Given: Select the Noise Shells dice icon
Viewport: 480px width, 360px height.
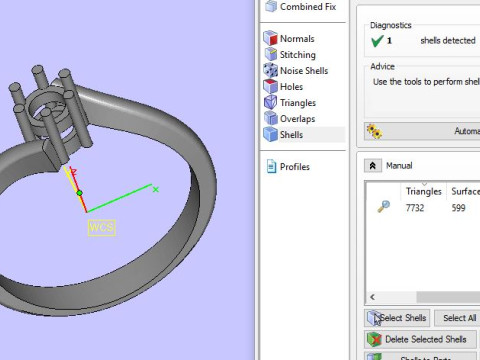Looking at the screenshot, I should (270, 70).
